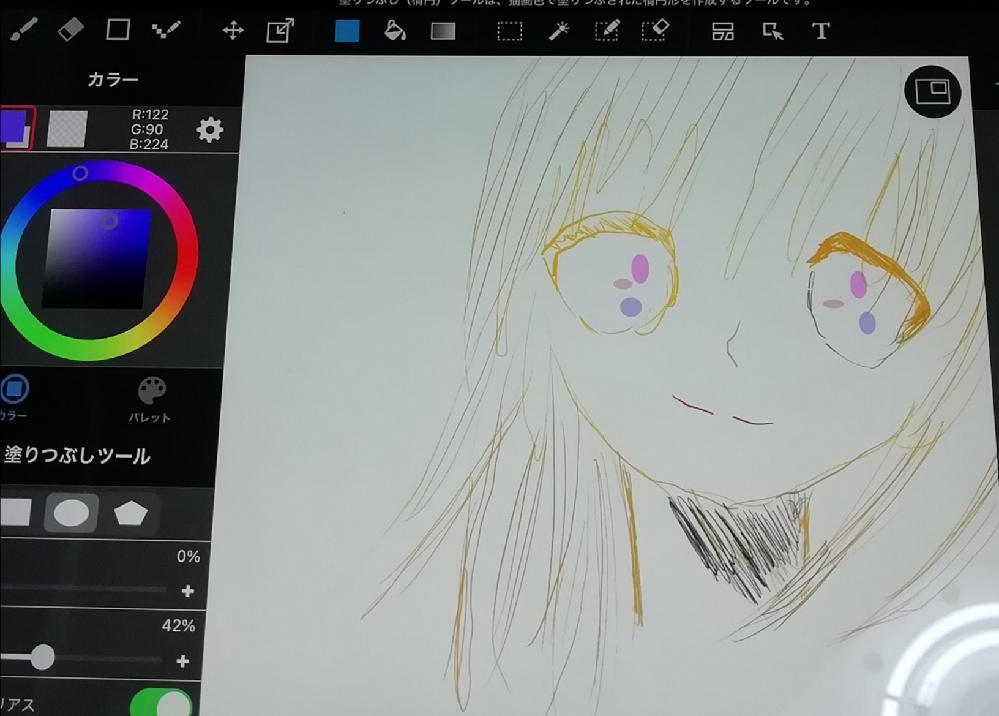Switch to the パレット palette tab
Viewport: 999px width, 716px height.
tap(150, 400)
